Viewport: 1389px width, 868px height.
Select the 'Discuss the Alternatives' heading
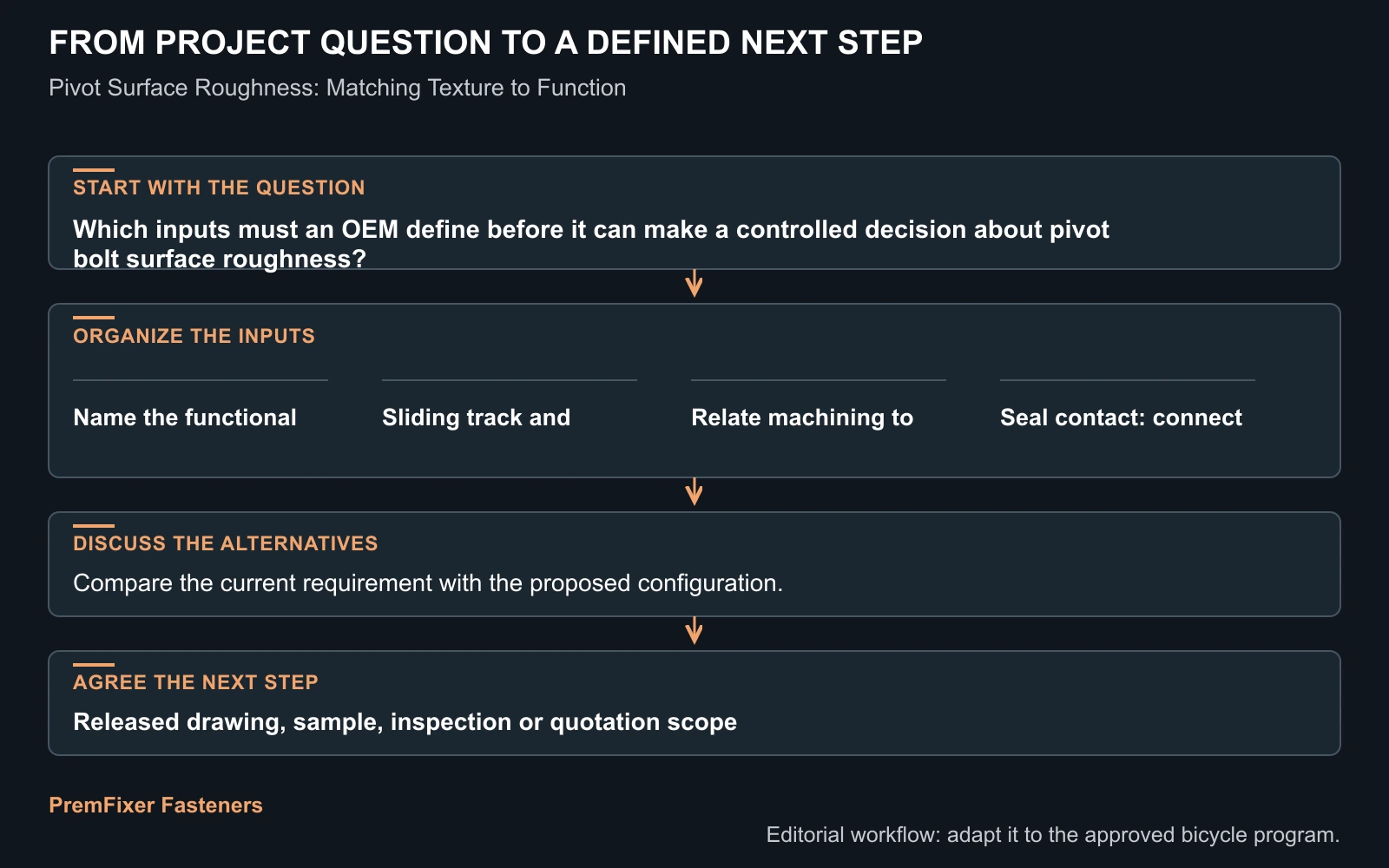(226, 543)
